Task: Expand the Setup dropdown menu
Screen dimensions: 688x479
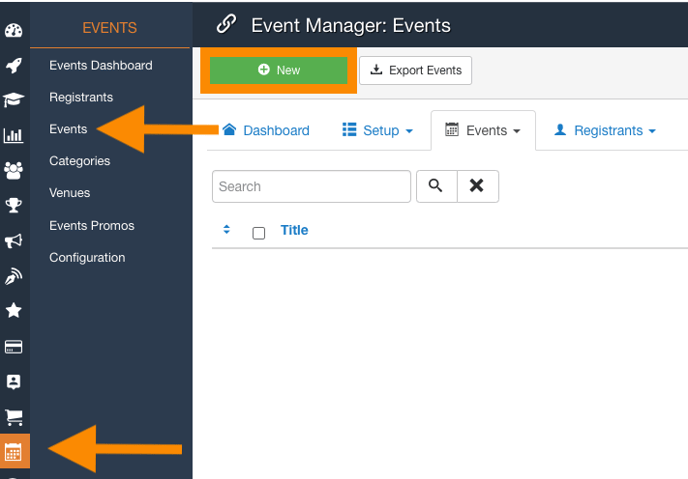Action: pos(377,130)
